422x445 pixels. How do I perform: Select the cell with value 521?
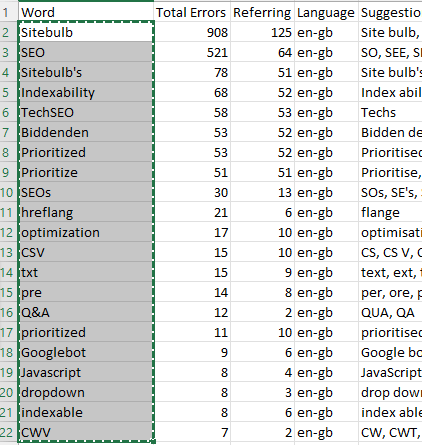(192, 52)
